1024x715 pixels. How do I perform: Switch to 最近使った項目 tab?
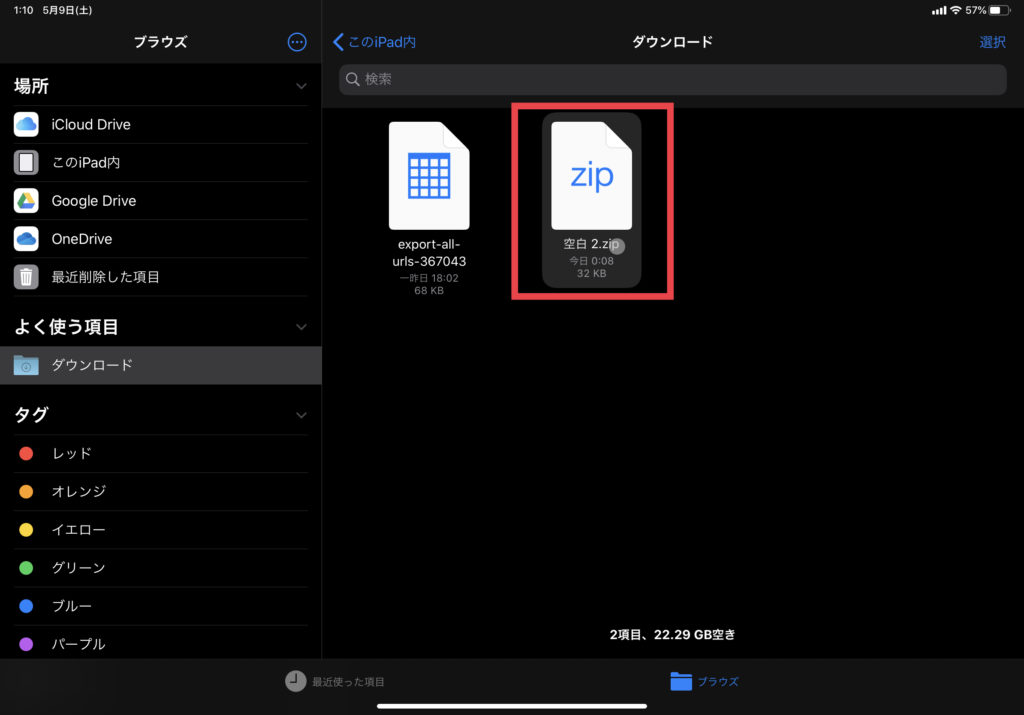335,681
